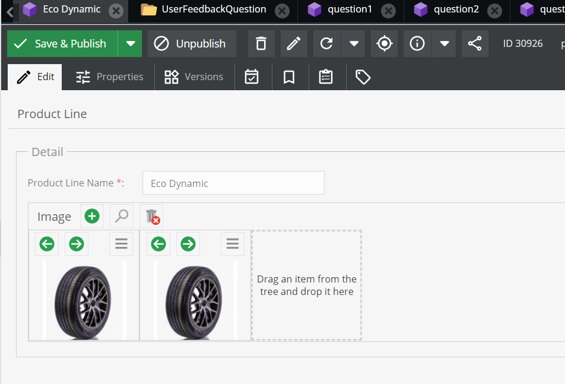Click the green add image plus icon
The image size is (565, 384).
pyautogui.click(x=92, y=216)
